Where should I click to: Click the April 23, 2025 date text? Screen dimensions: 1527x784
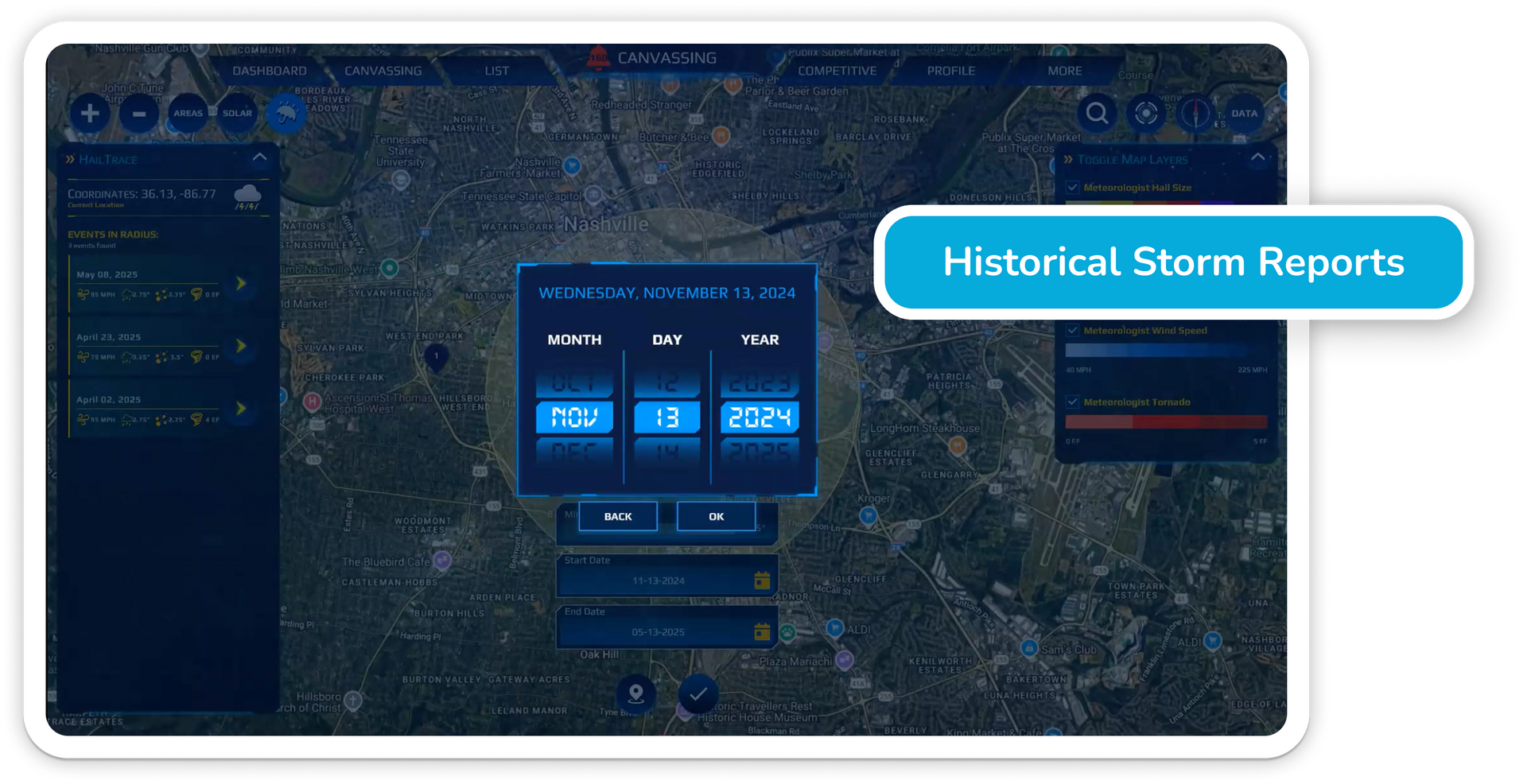point(108,337)
